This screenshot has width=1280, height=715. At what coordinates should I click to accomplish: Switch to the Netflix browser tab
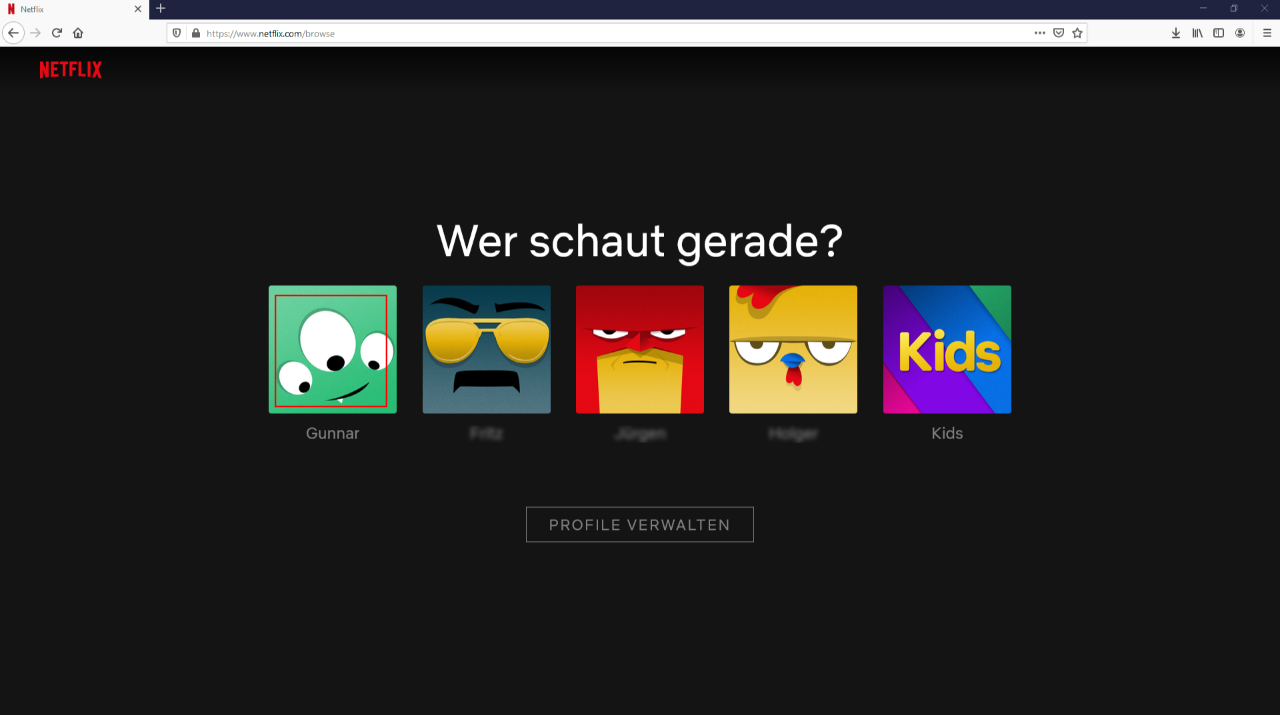(74, 9)
